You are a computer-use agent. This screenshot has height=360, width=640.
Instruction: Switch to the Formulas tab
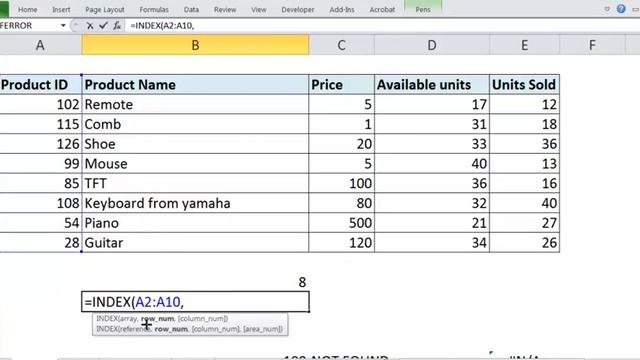pos(154,9)
